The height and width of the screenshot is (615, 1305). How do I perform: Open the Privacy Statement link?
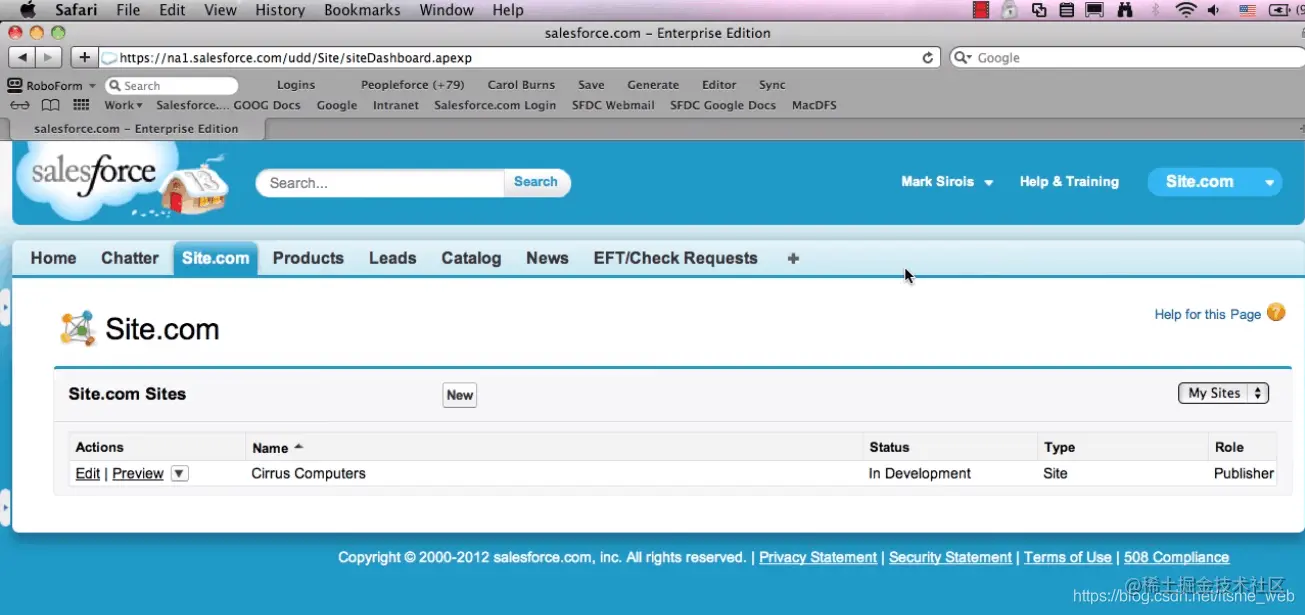click(x=818, y=557)
